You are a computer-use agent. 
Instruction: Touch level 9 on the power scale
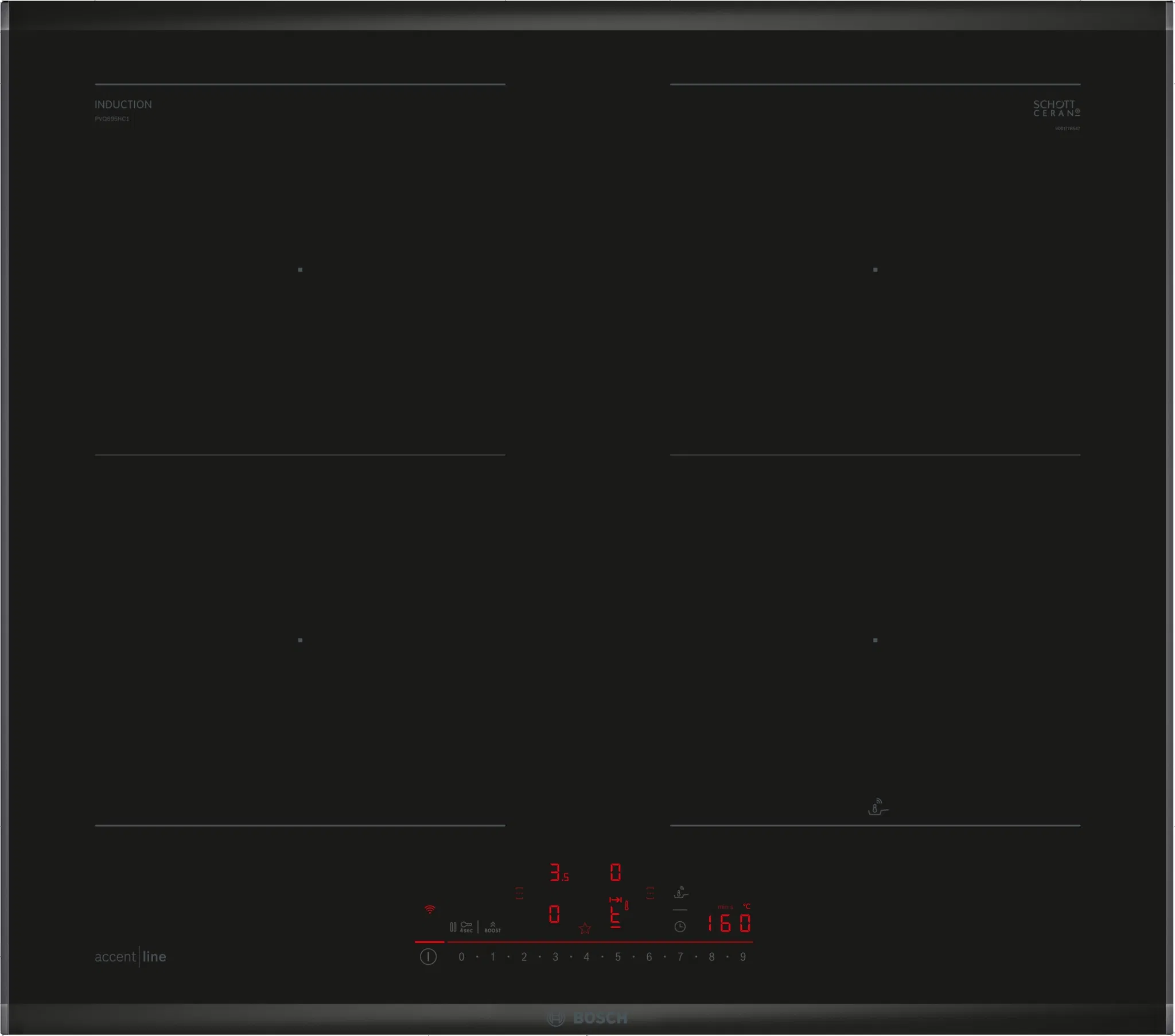pos(743,957)
